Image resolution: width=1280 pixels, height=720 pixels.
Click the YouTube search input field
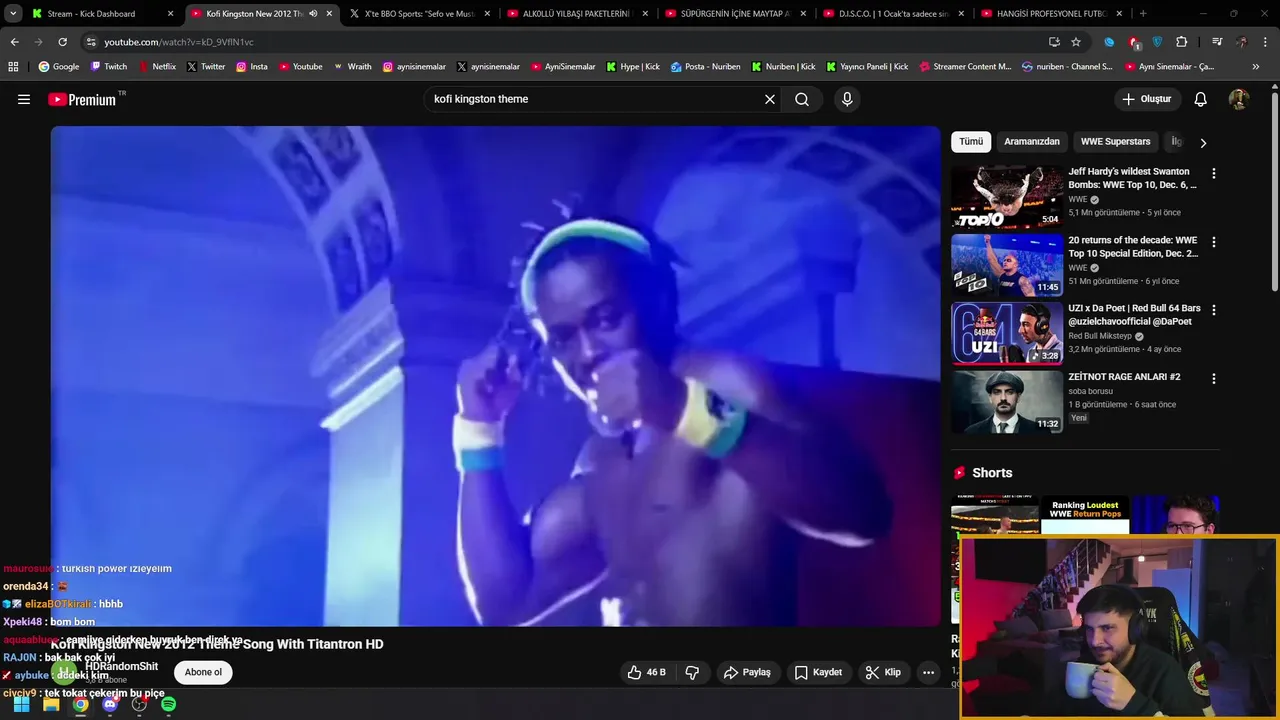pyautogui.click(x=595, y=99)
